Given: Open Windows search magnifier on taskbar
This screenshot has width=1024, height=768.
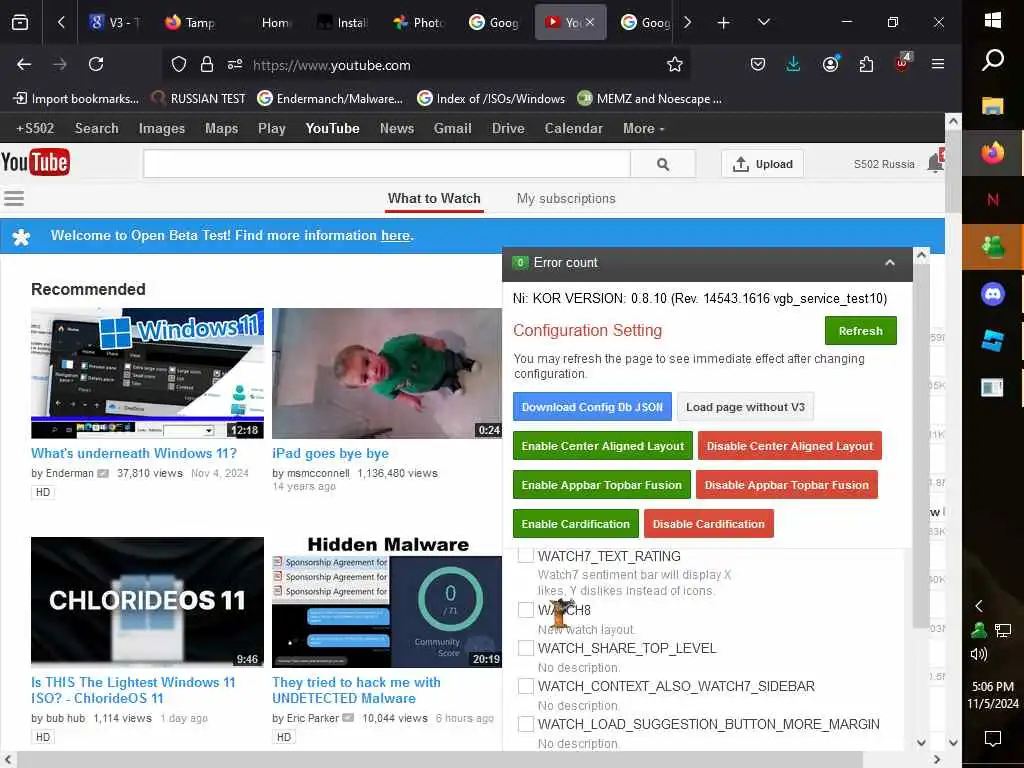Looking at the screenshot, I should (993, 60).
